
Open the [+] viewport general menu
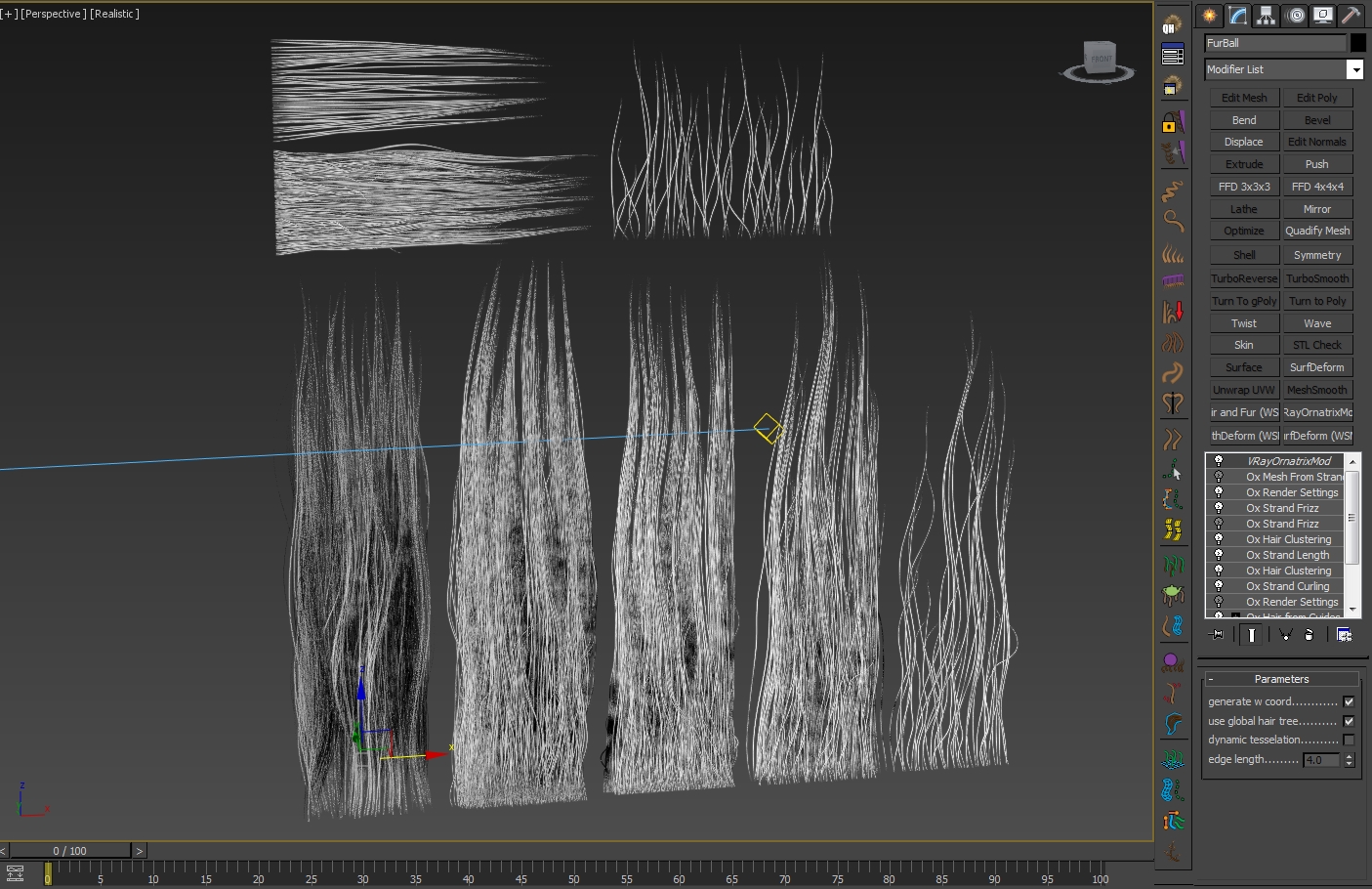(10, 14)
